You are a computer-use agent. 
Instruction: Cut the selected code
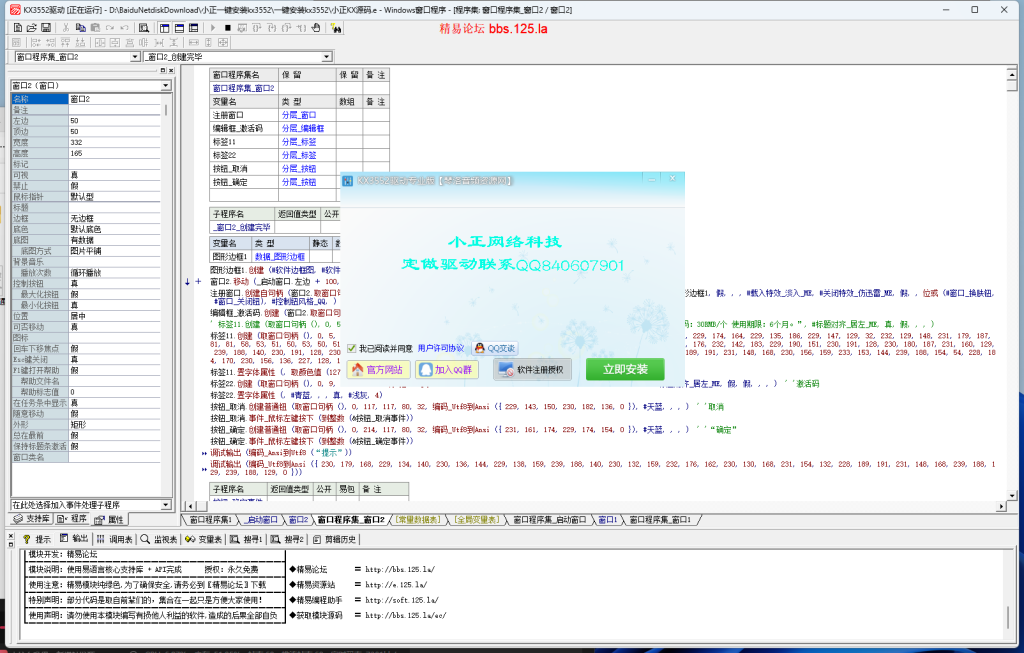[65, 27]
